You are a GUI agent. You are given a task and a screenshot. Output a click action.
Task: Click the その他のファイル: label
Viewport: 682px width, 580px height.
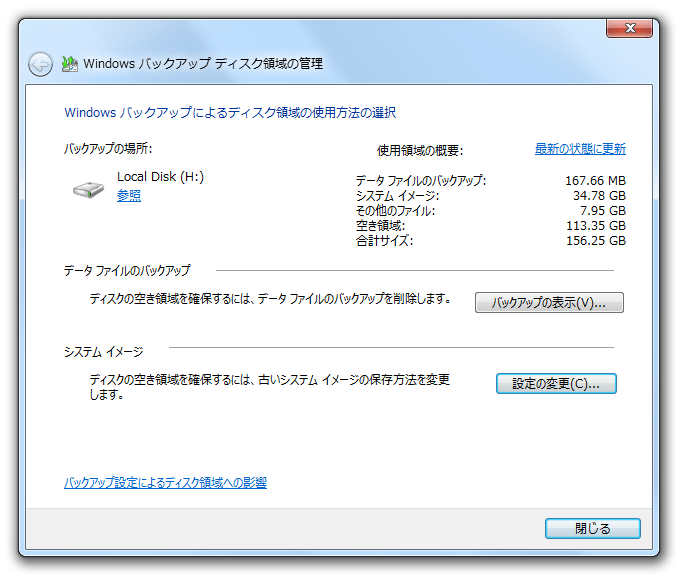395,211
